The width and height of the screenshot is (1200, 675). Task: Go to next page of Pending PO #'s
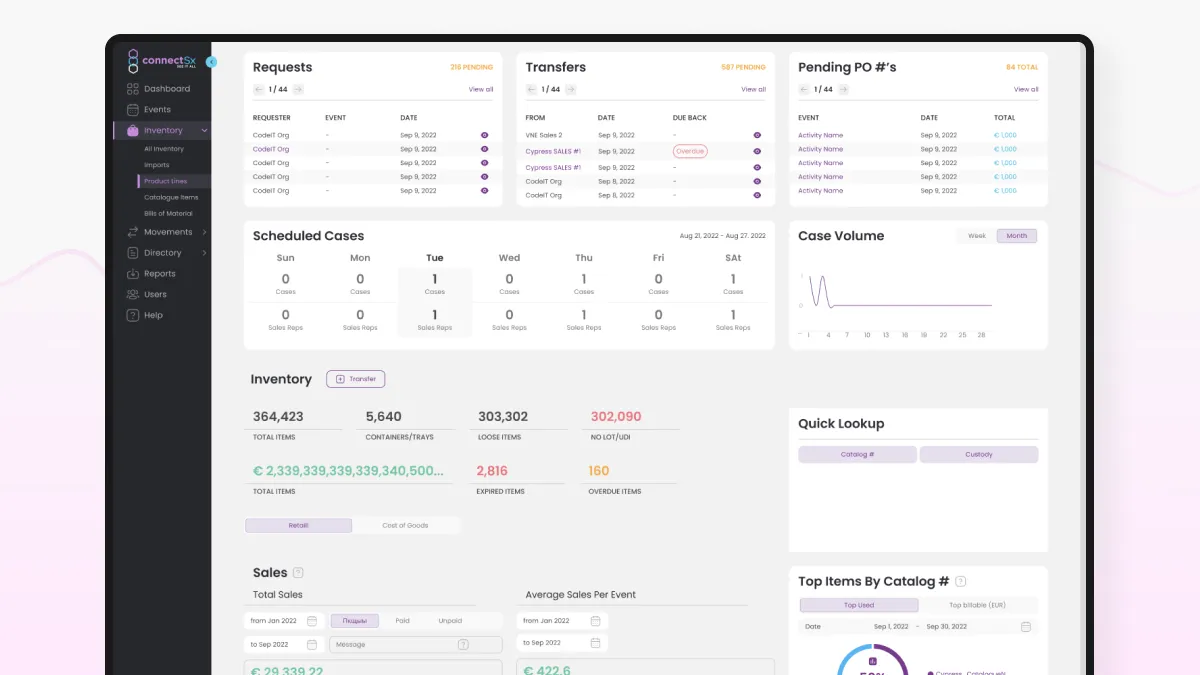[x=844, y=89]
